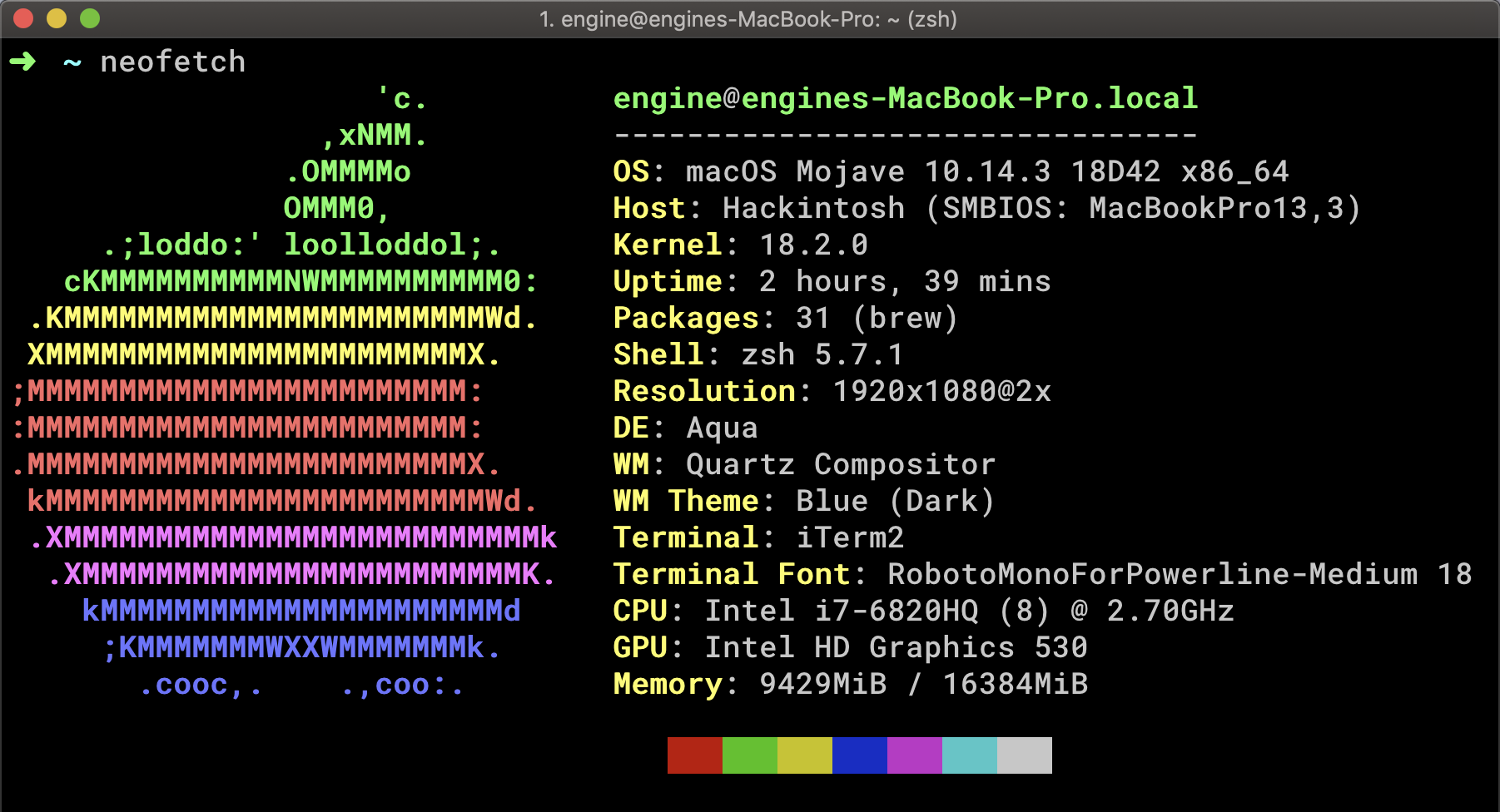Click the 'Terminal Font' label
The width and height of the screenshot is (1500, 812).
click(731, 574)
